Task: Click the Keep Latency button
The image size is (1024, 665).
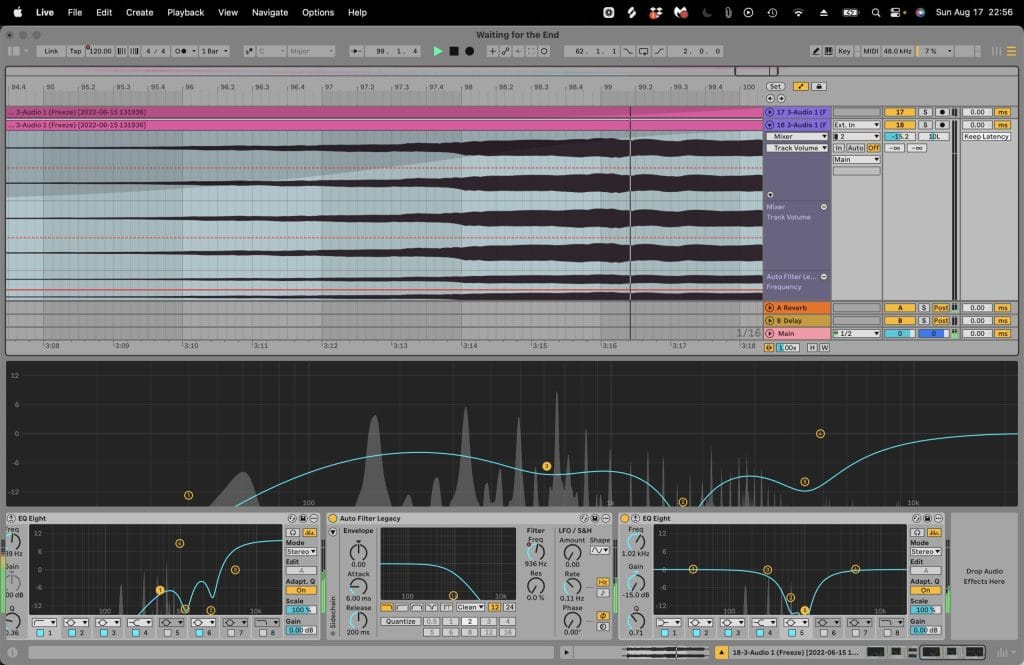Action: 987,137
